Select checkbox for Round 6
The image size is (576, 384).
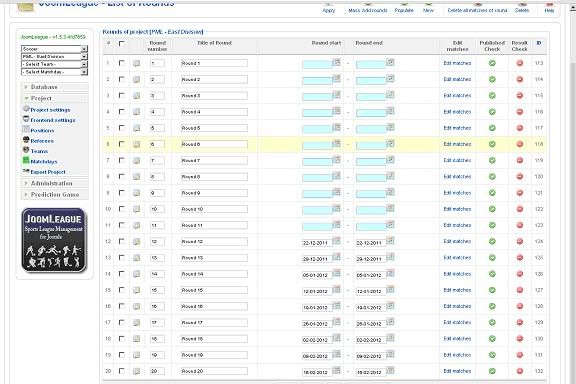coord(122,144)
